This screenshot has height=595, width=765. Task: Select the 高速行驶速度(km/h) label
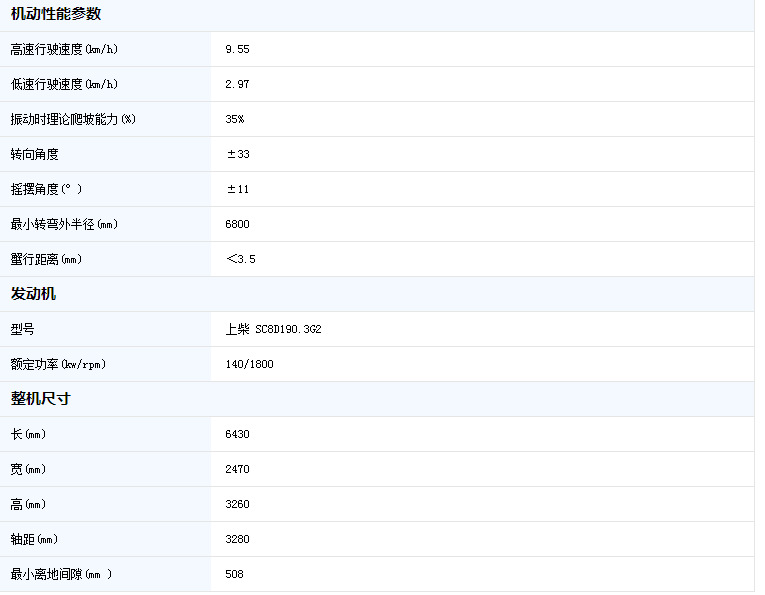click(64, 49)
